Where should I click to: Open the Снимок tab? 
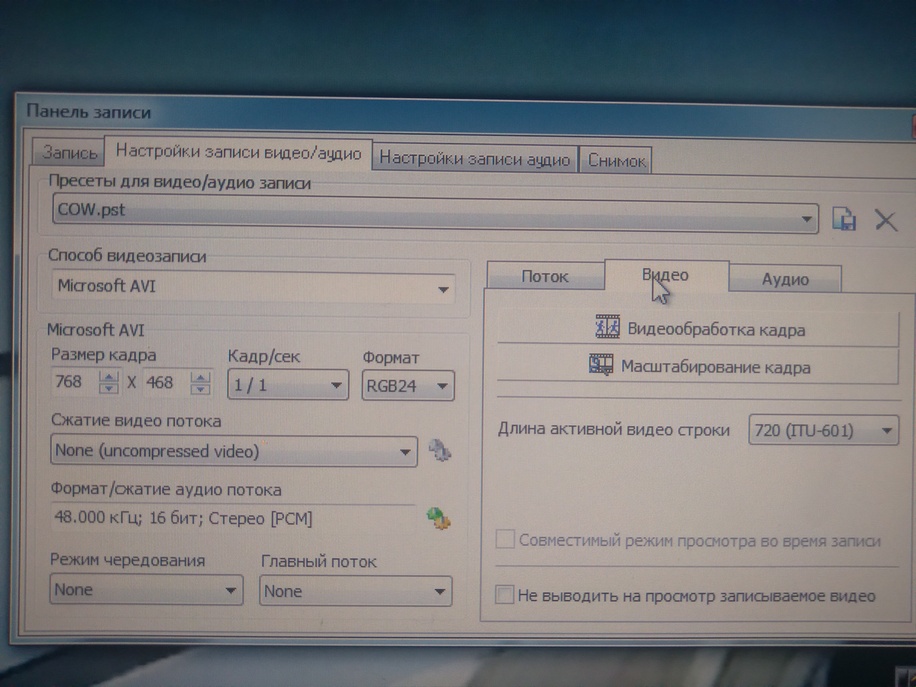(616, 160)
